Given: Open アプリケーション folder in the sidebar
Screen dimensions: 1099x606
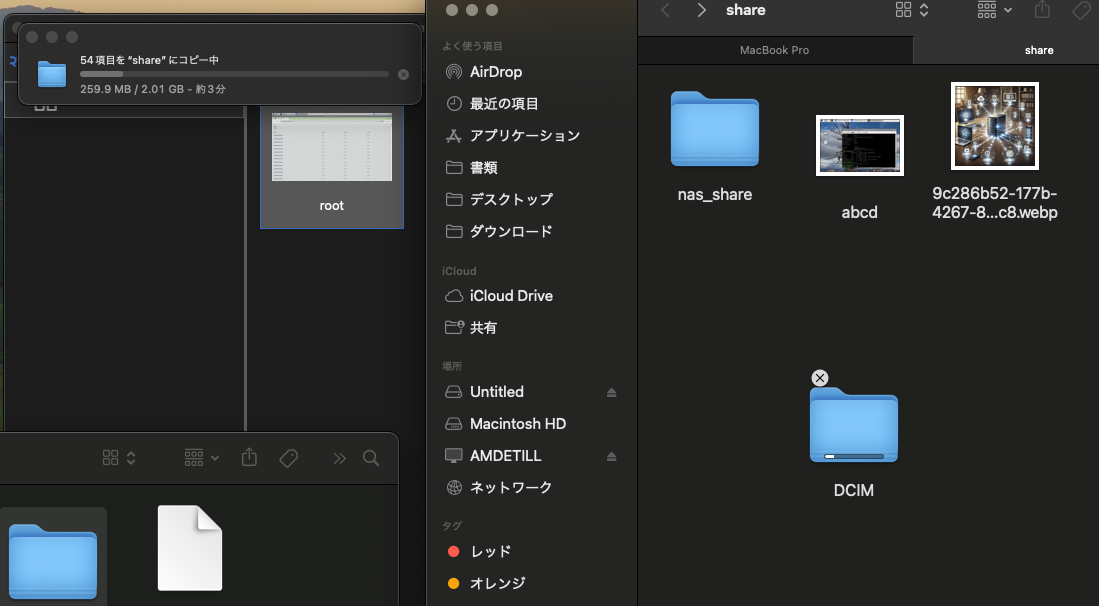Looking at the screenshot, I should (x=524, y=136).
